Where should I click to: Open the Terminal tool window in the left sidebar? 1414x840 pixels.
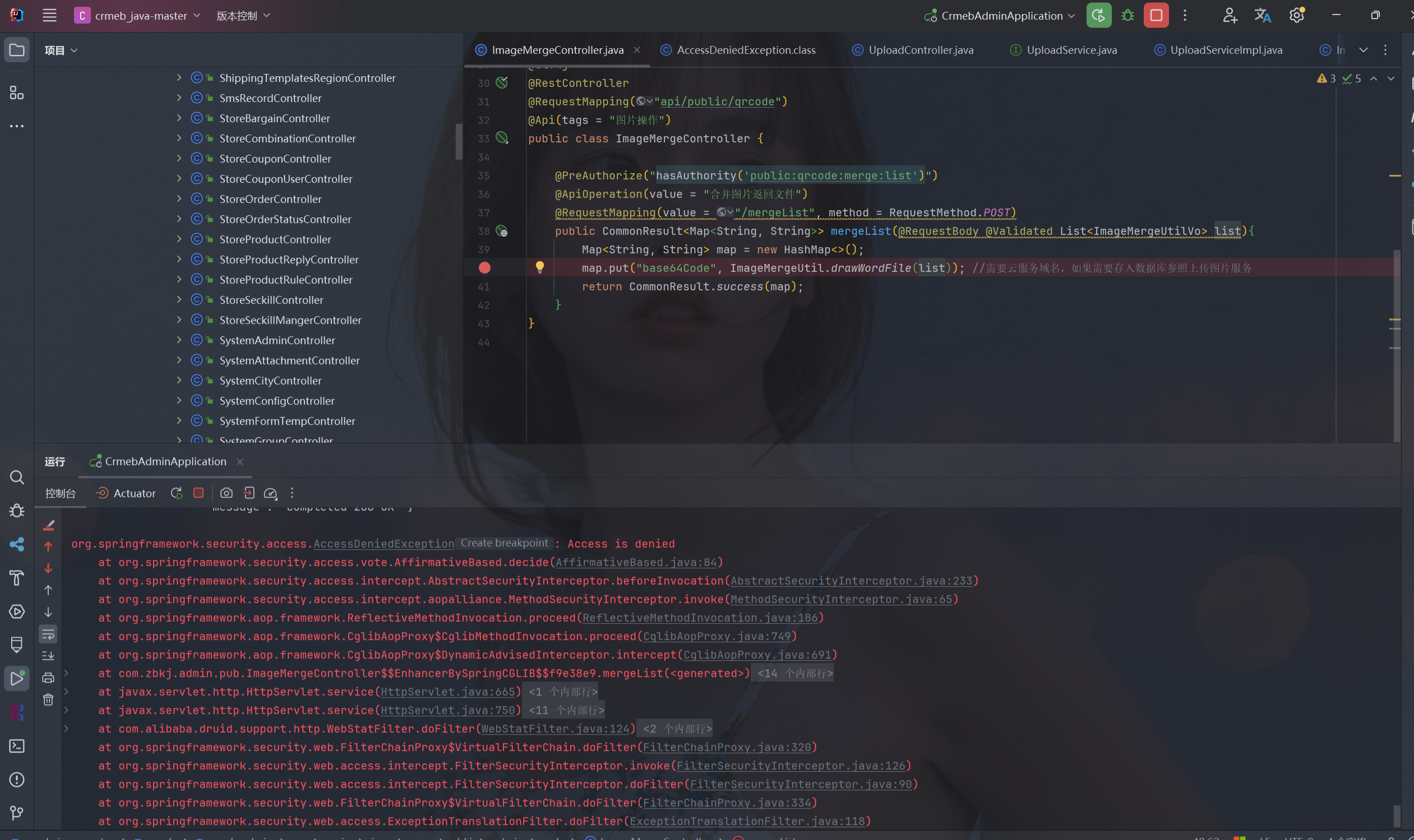coord(16,746)
